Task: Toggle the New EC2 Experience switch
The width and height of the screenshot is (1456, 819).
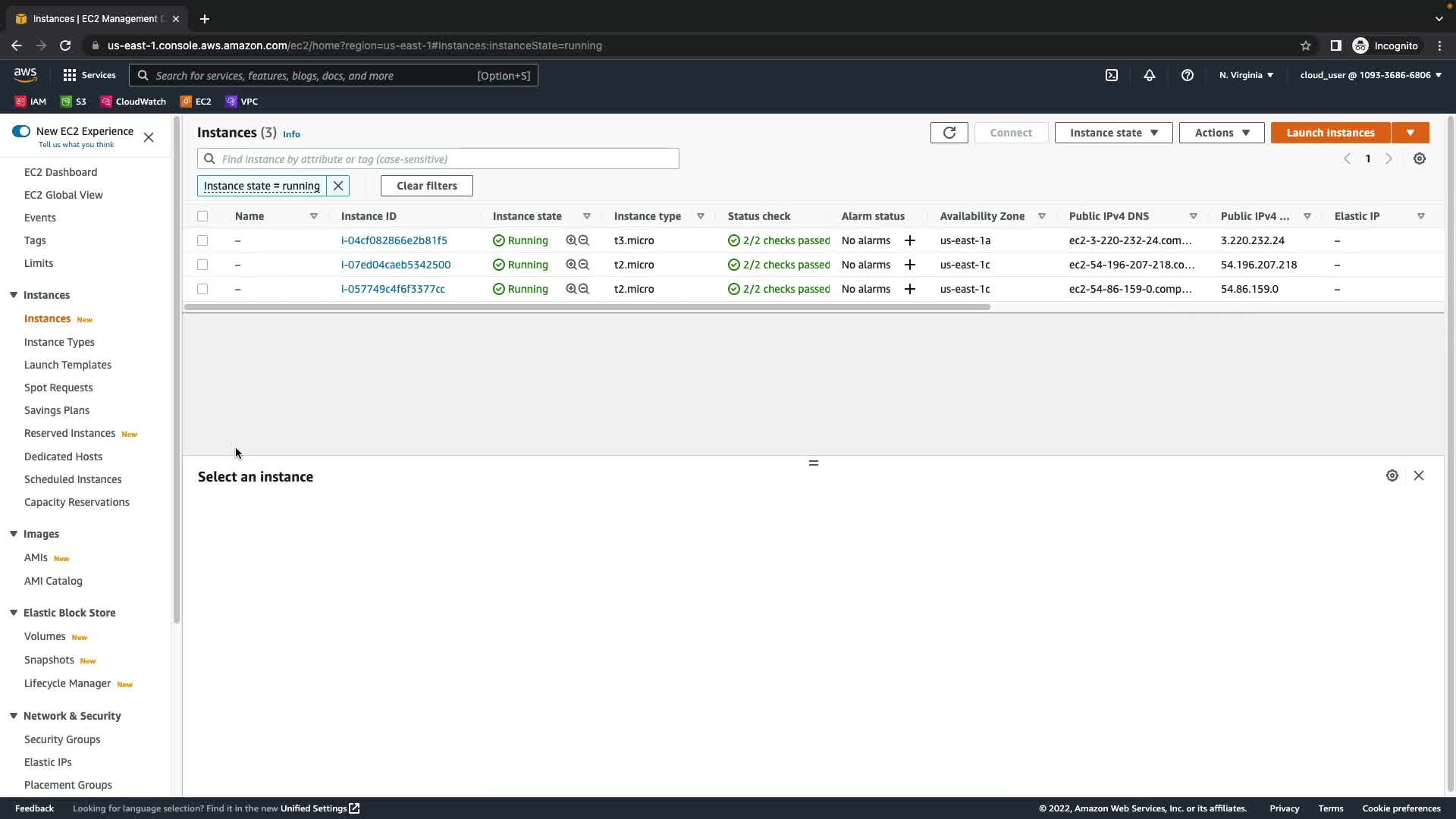Action: click(x=21, y=131)
